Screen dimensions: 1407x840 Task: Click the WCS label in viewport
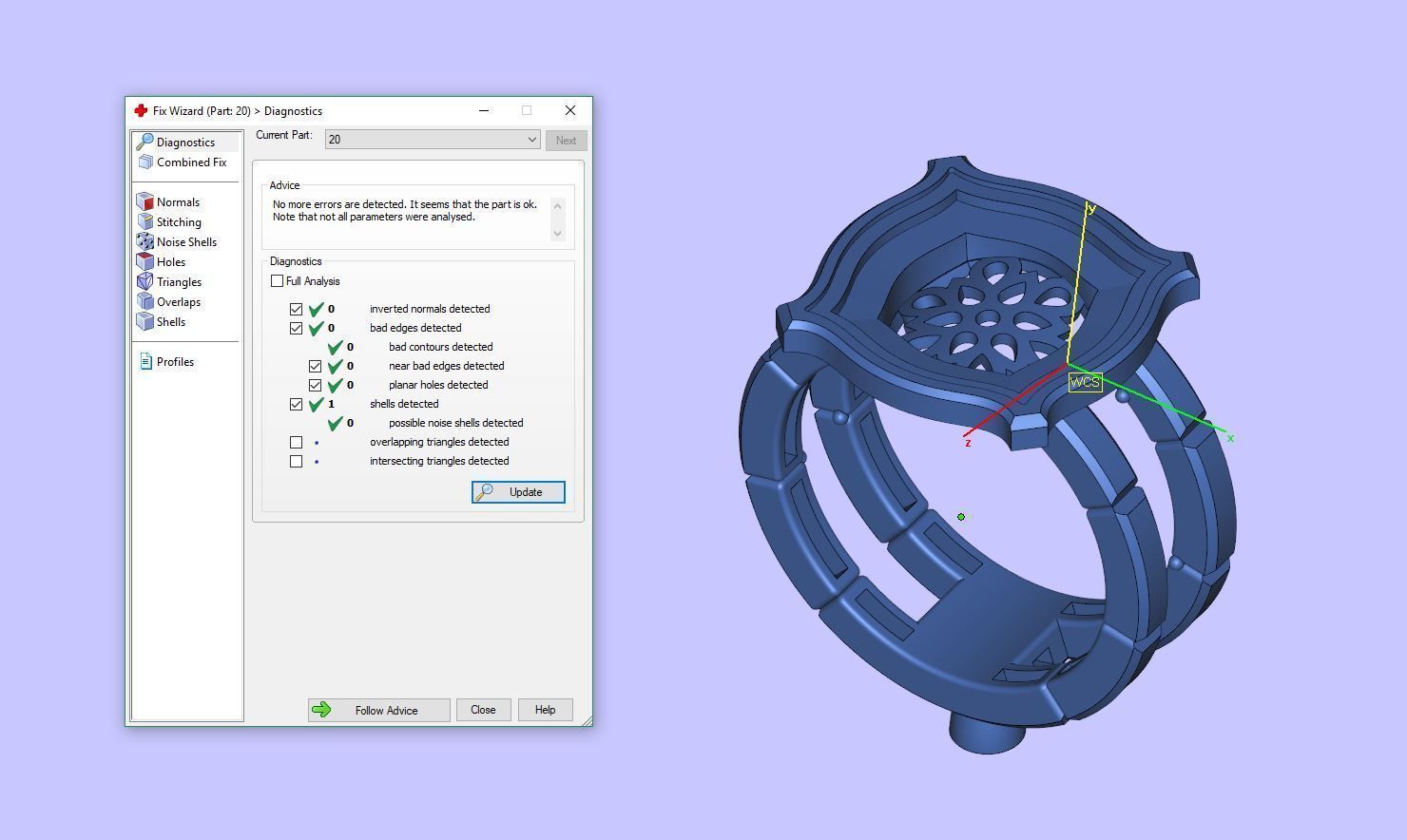tap(1085, 382)
